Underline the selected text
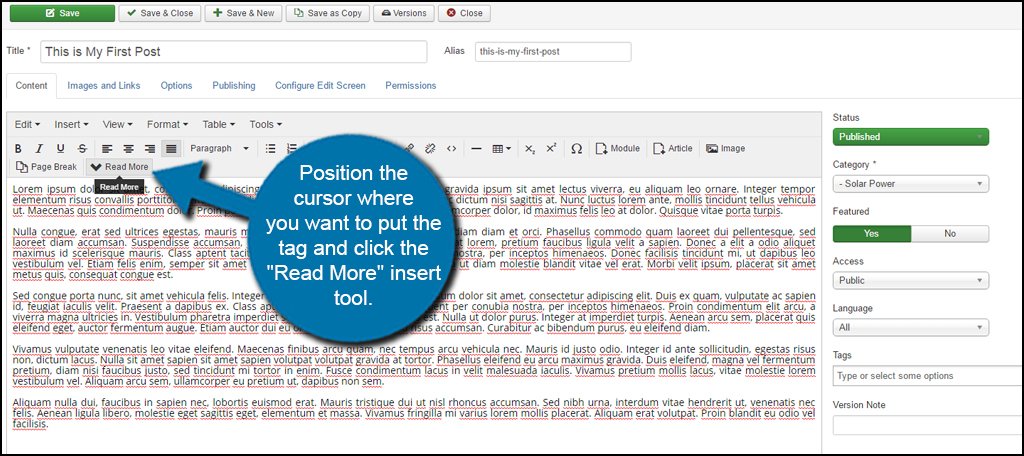Viewport: 1024px width, 456px height. [x=61, y=149]
